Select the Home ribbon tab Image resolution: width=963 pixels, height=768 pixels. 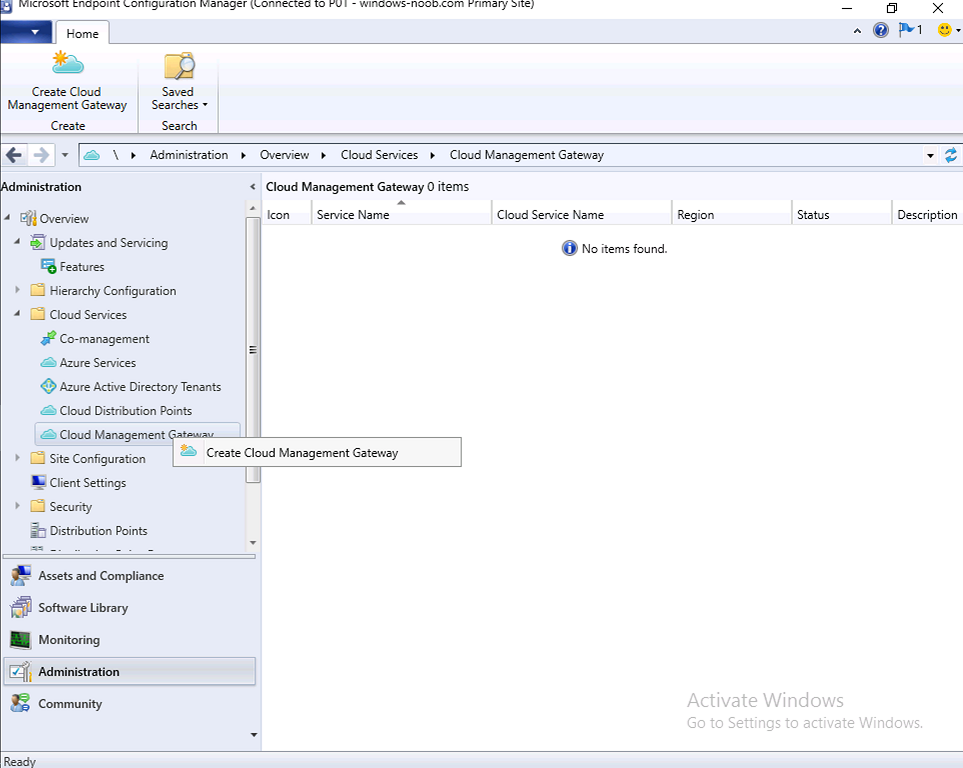tap(82, 34)
